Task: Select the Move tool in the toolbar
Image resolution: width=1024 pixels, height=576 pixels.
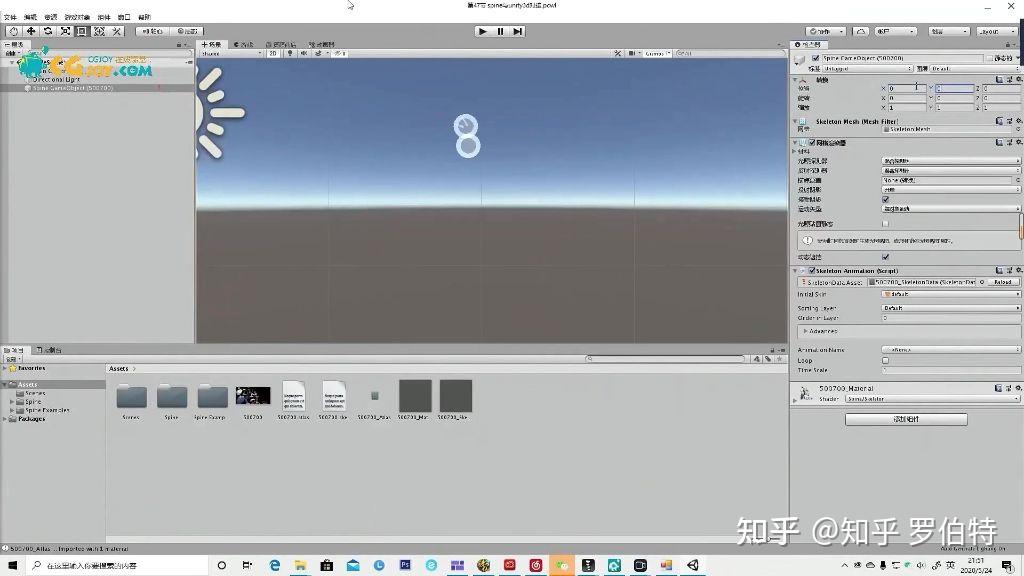Action: coord(31,31)
